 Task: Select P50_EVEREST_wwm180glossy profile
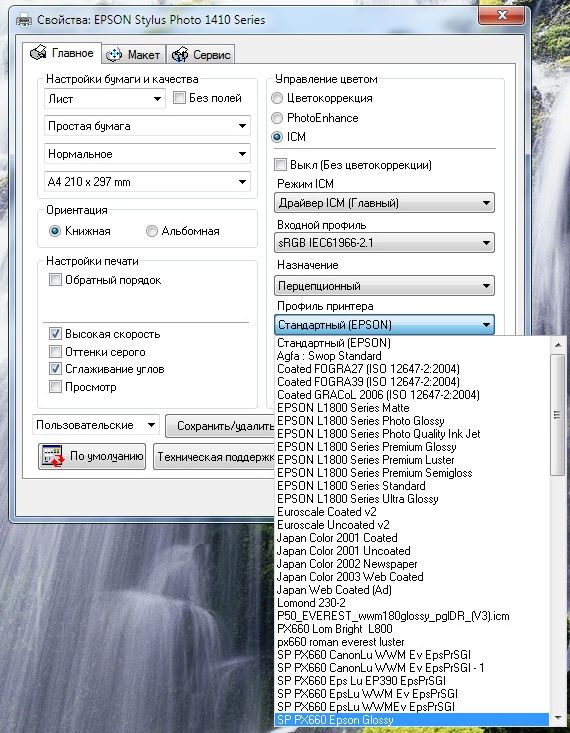(412, 616)
